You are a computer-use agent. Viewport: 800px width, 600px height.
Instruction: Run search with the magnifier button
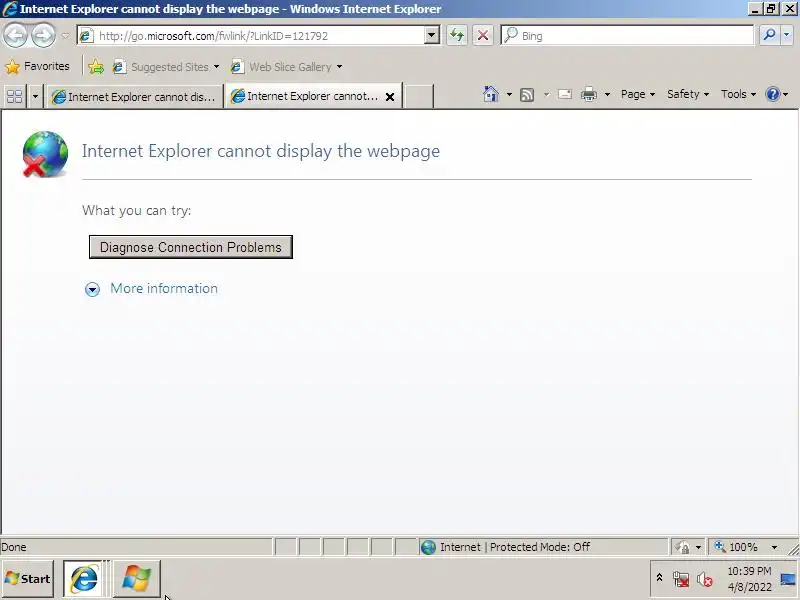(x=769, y=35)
